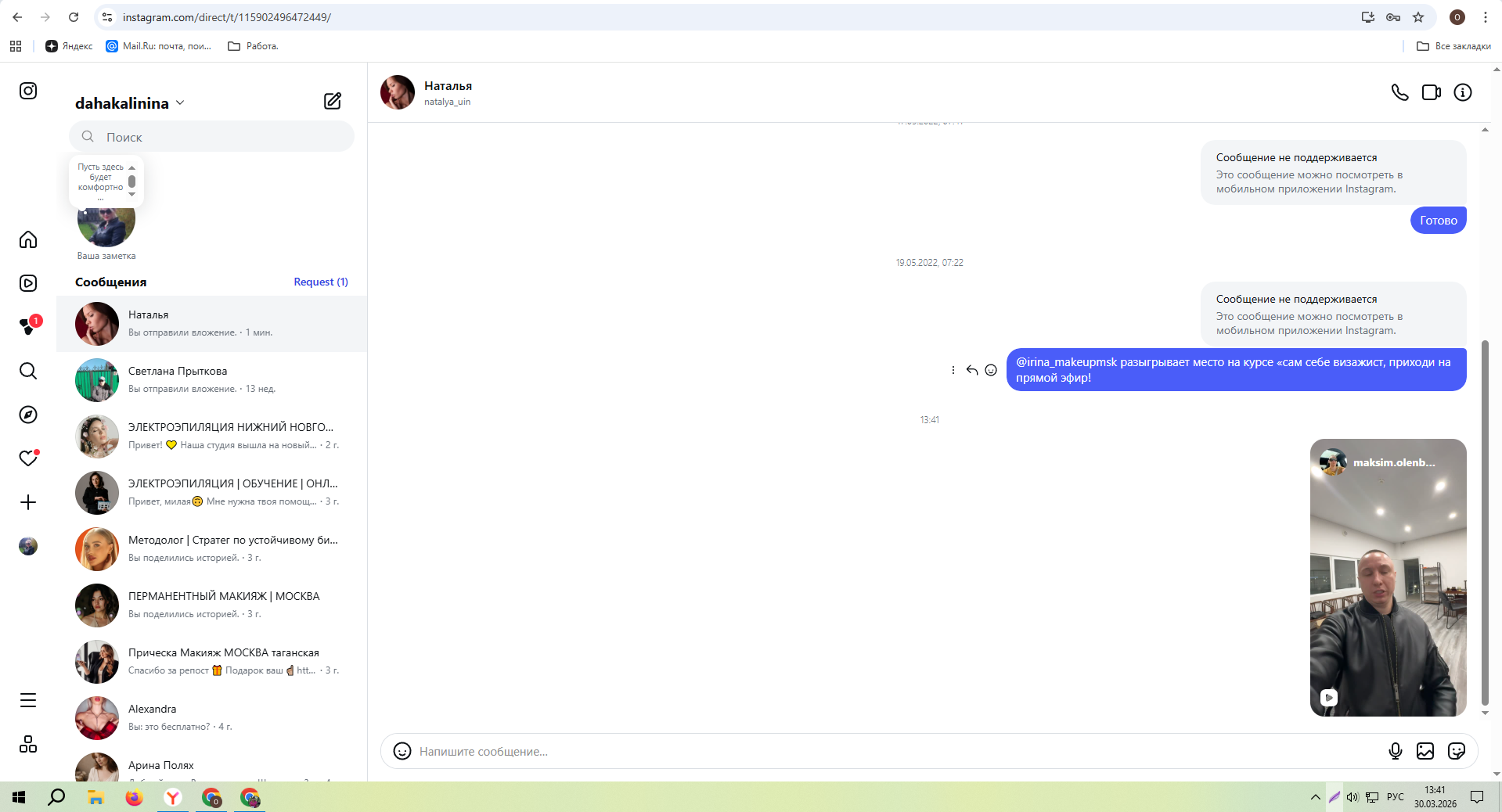Open Reels icon in sidebar
The width and height of the screenshot is (1502, 812).
[28, 283]
